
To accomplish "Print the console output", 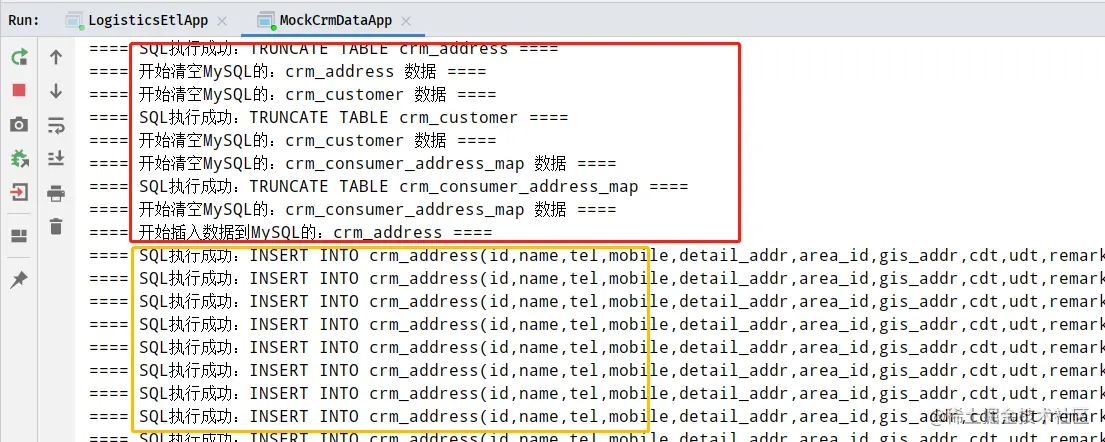I will 56,192.
